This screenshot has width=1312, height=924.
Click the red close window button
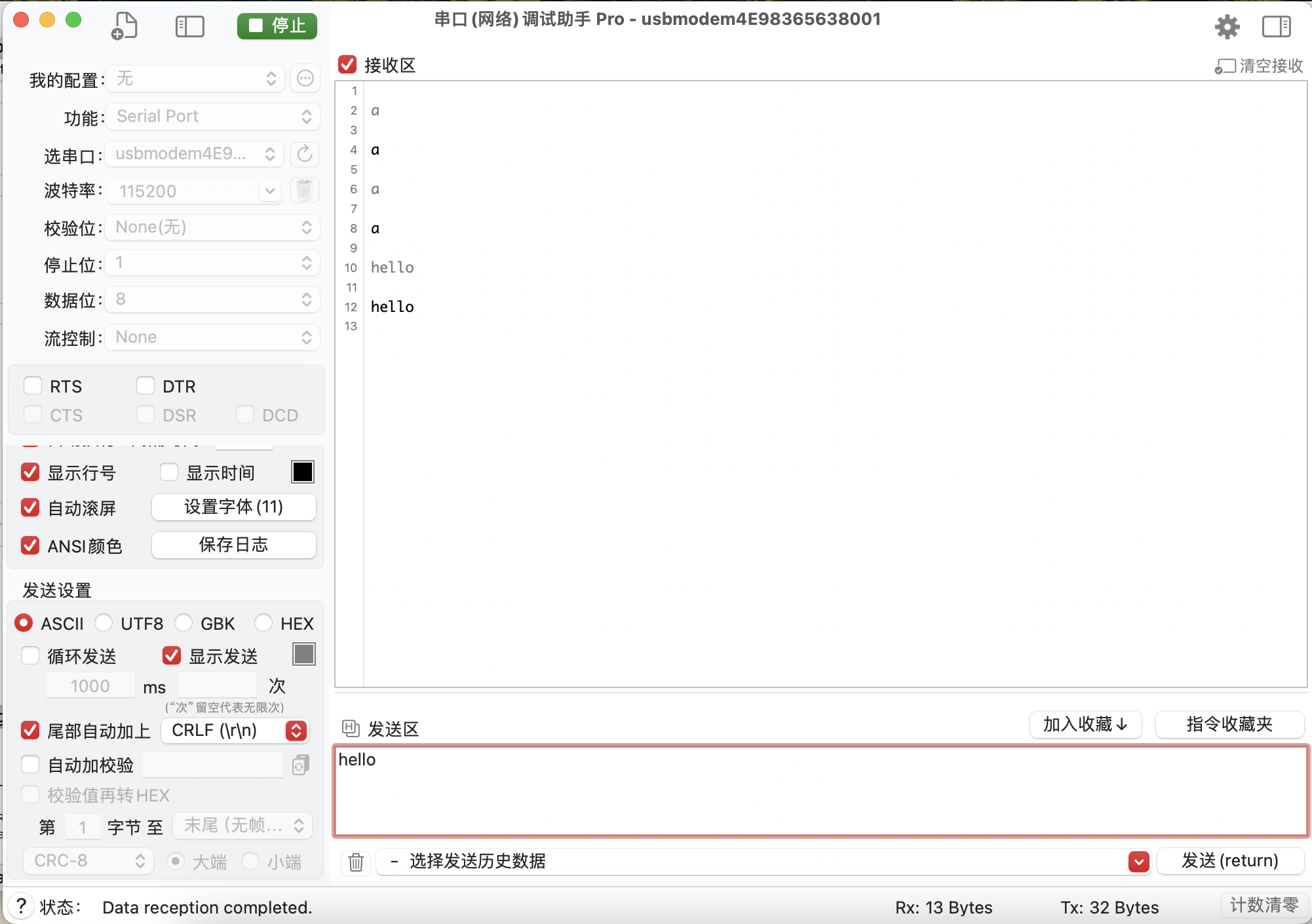tap(21, 20)
